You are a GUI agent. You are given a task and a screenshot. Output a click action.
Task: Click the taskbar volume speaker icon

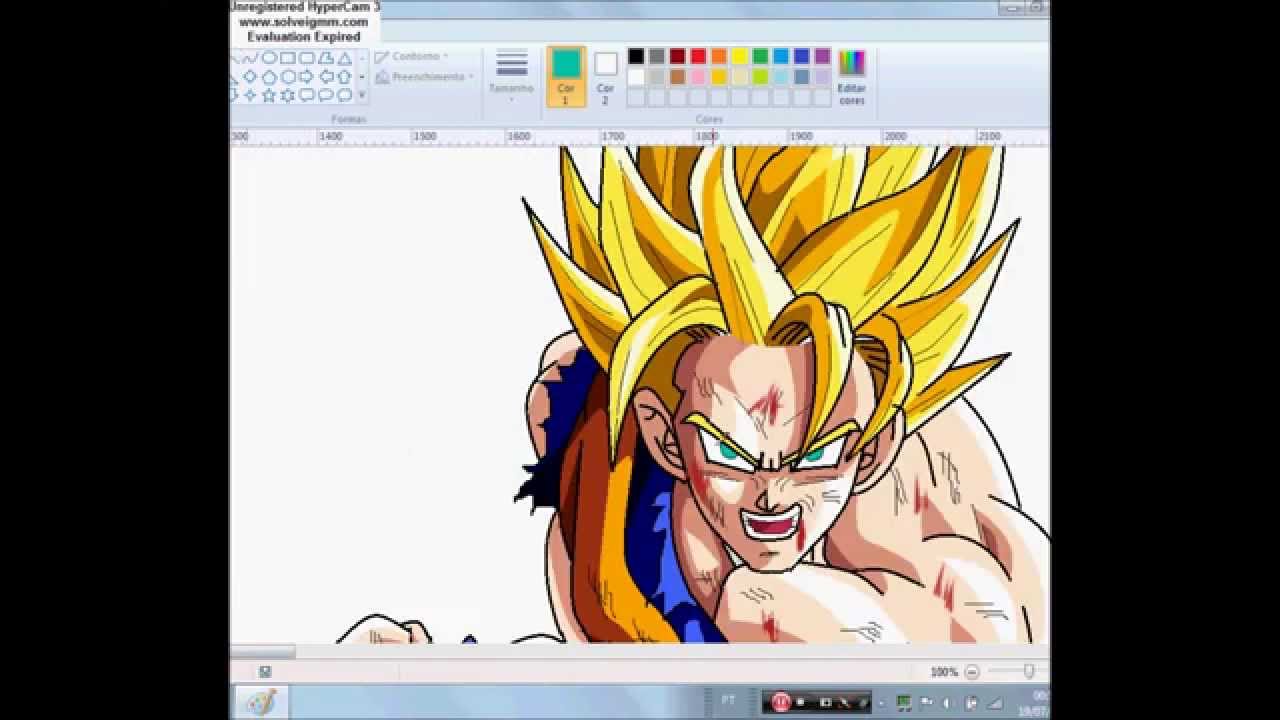[x=946, y=702]
